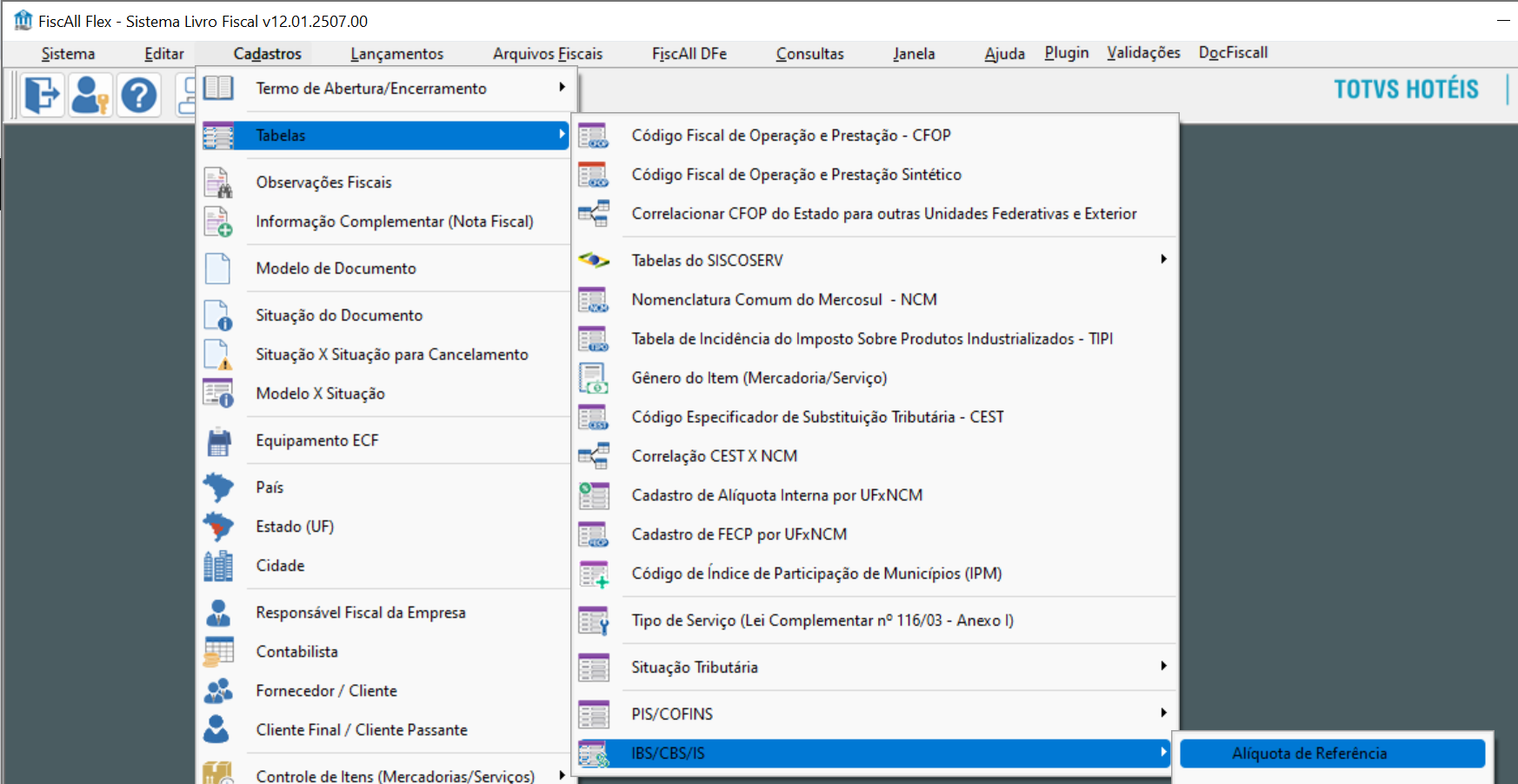Click the icon beside Gênero do Item
Viewport: 1518px width, 784px height.
(594, 378)
